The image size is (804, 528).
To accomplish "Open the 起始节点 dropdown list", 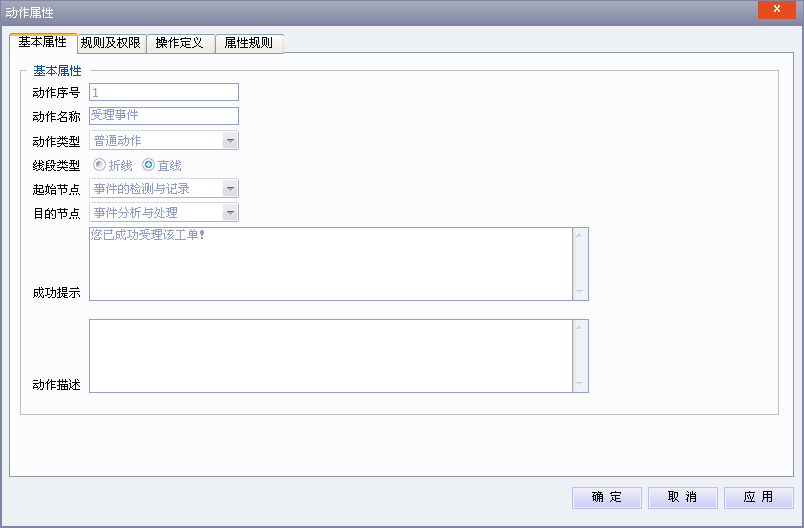I will tap(230, 189).
